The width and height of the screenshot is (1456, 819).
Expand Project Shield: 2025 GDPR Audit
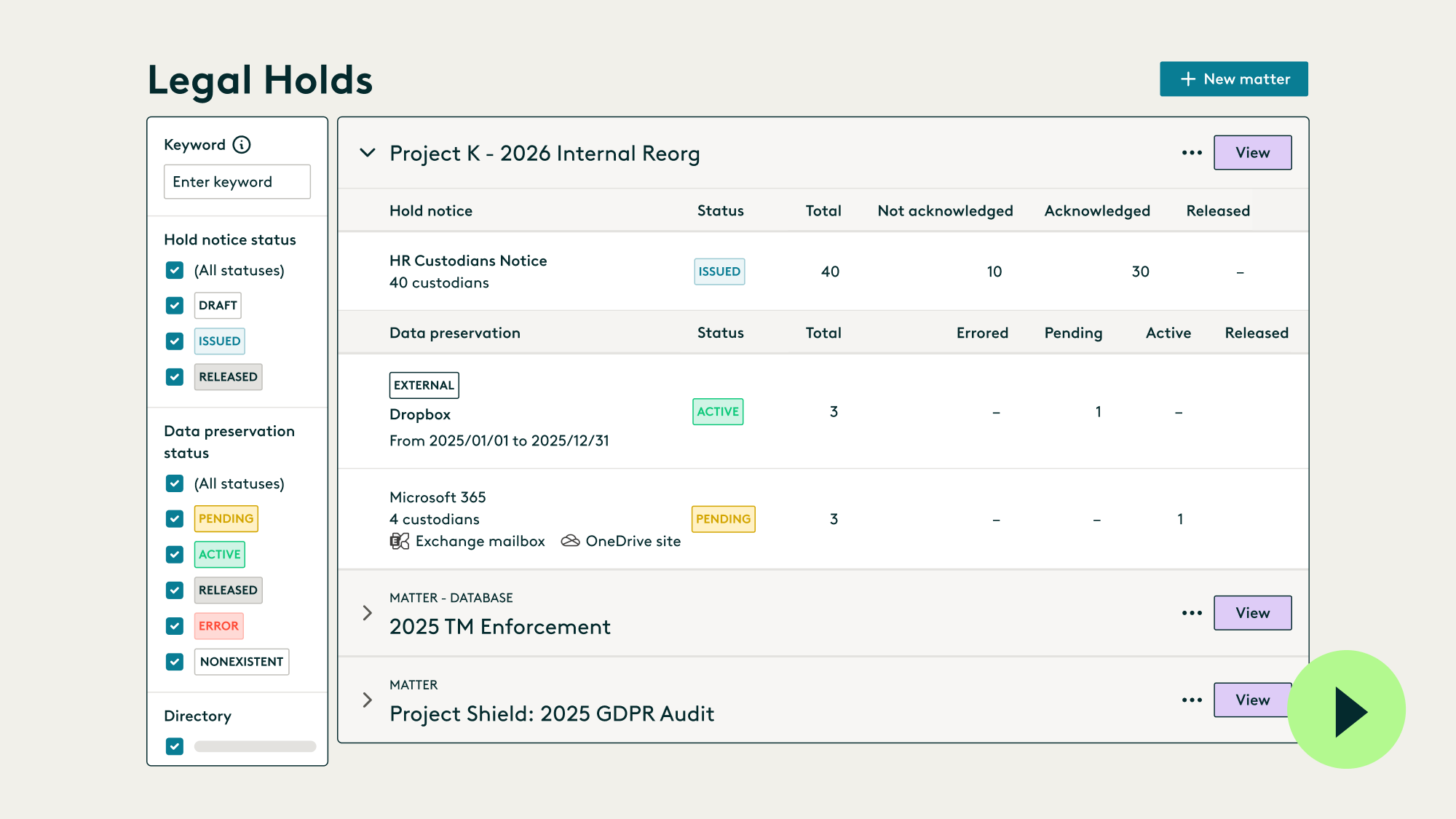point(368,700)
